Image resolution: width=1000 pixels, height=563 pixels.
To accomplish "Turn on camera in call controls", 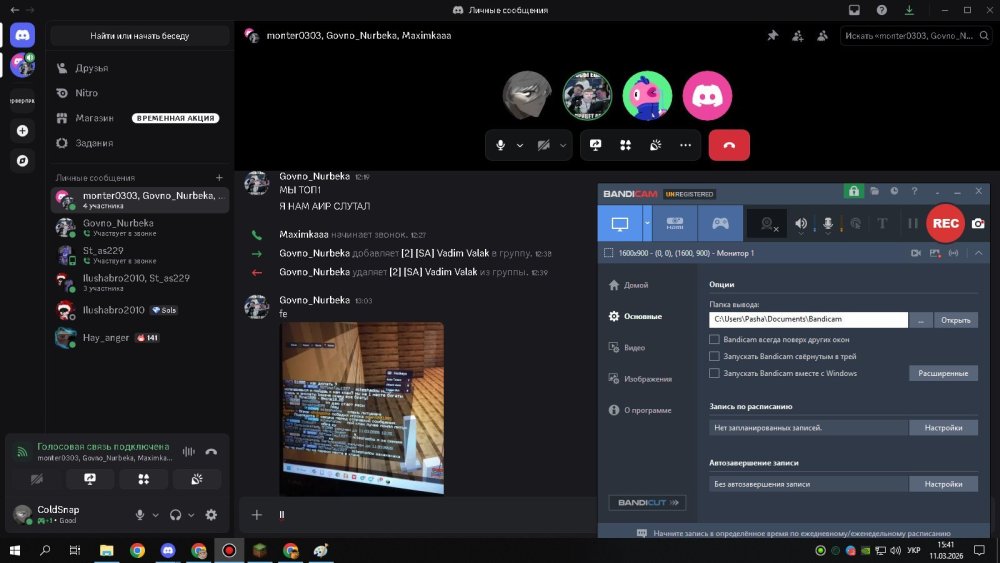I will tap(543, 145).
